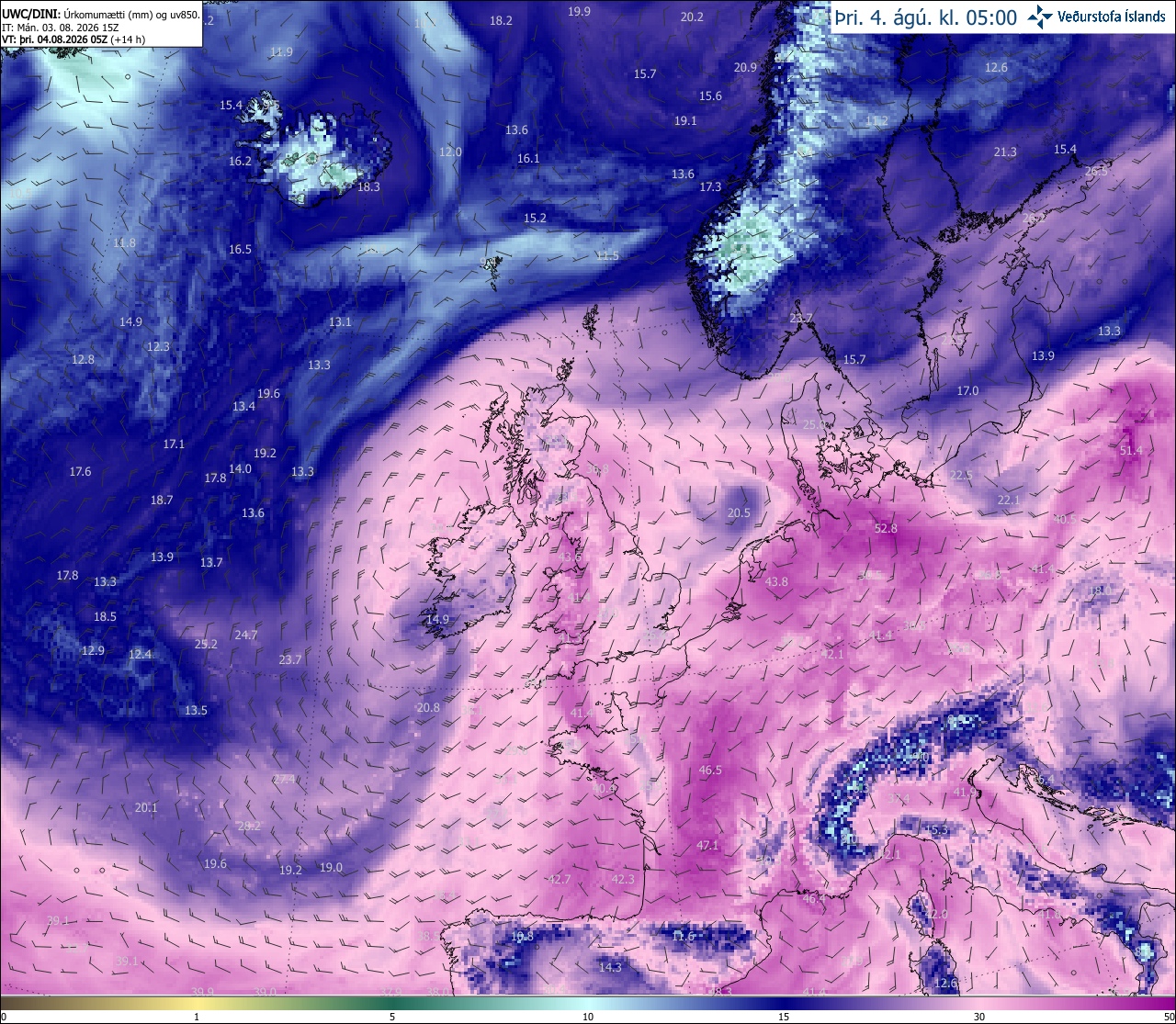This screenshot has width=1176, height=1024.
Task: Click the 22.1 value over the Baltic coast
Action: (x=1009, y=501)
